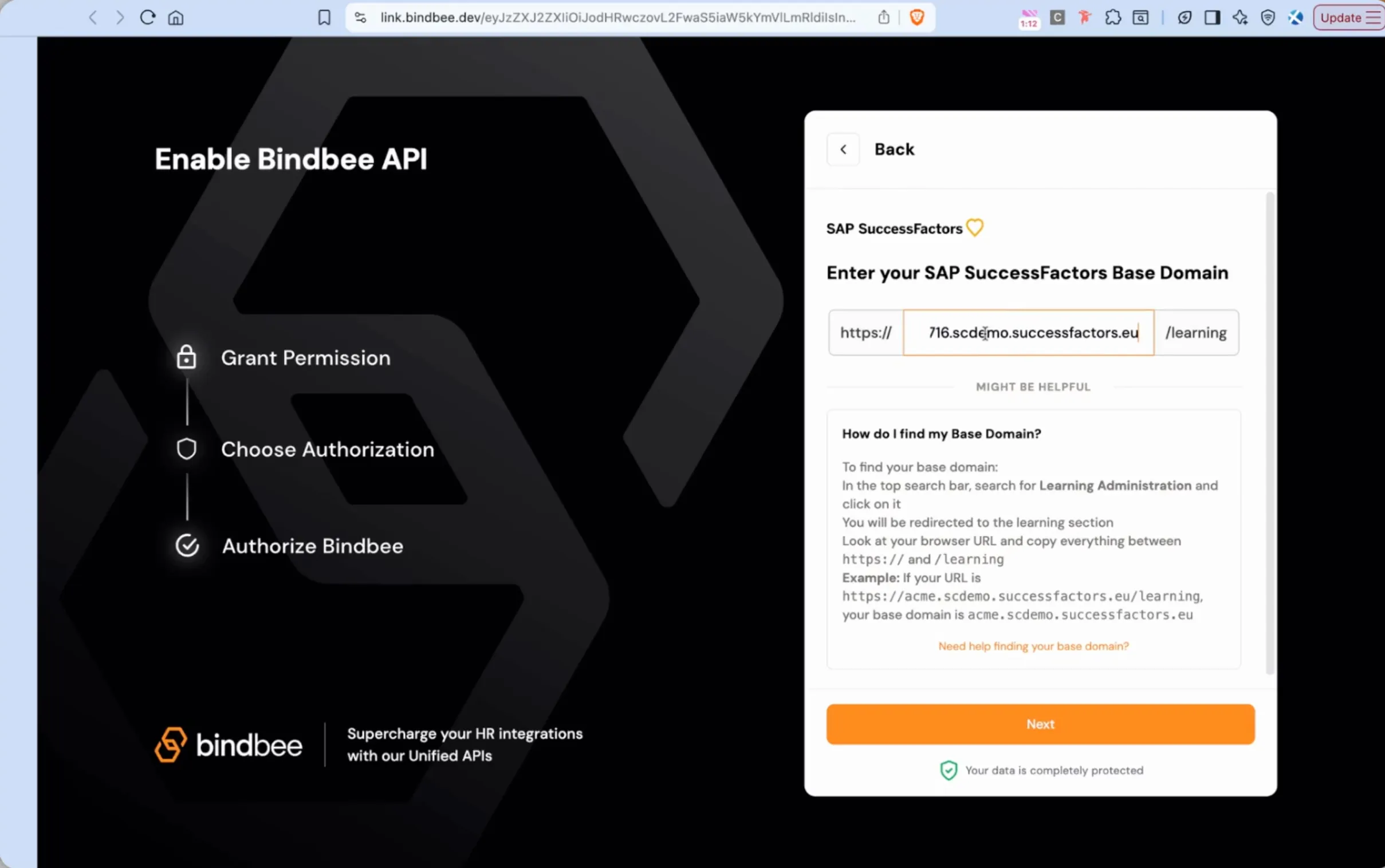
Task: Click the yellow heart icon beside SAP SuccessFactors
Action: (x=974, y=227)
